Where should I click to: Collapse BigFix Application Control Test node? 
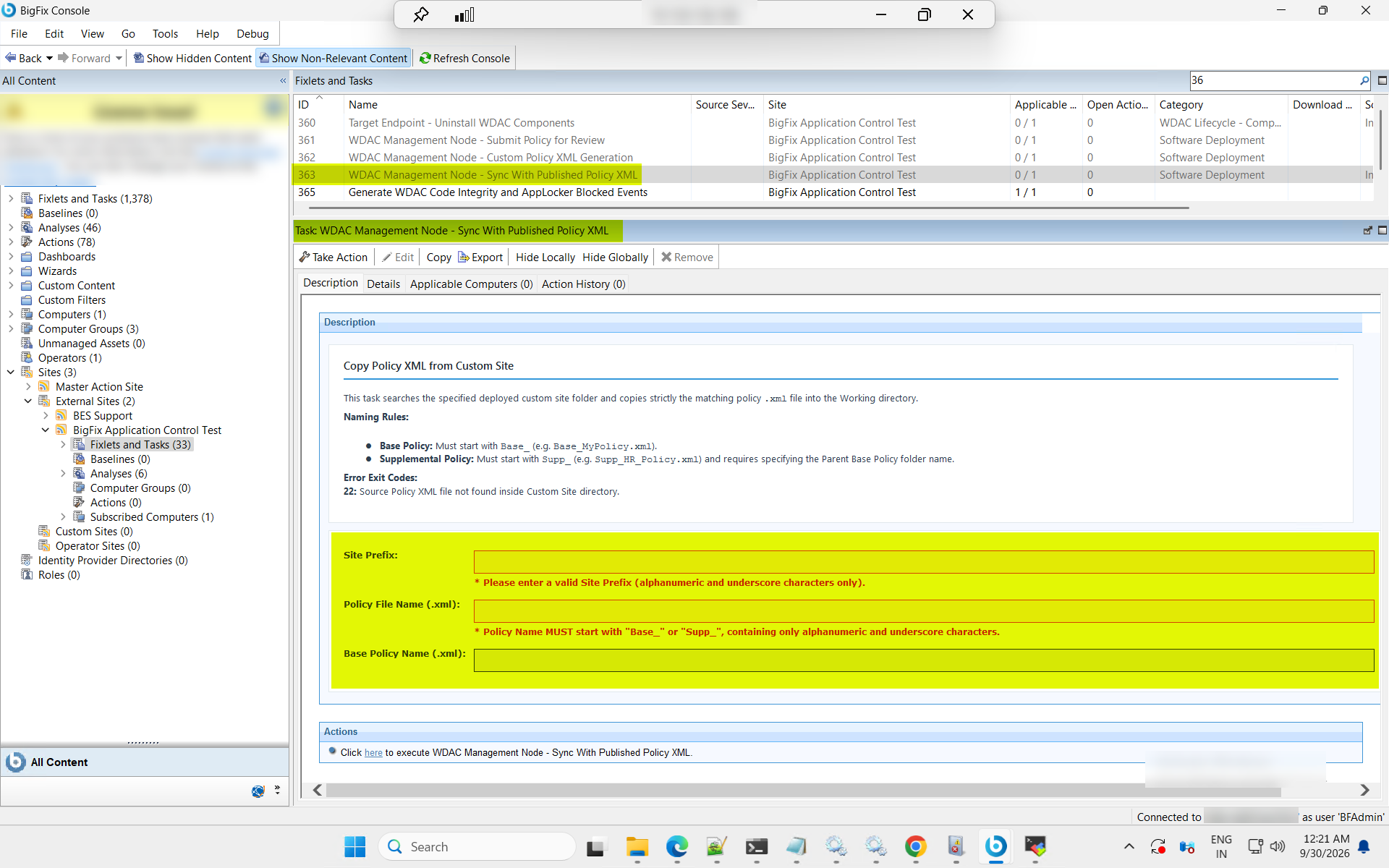point(46,430)
